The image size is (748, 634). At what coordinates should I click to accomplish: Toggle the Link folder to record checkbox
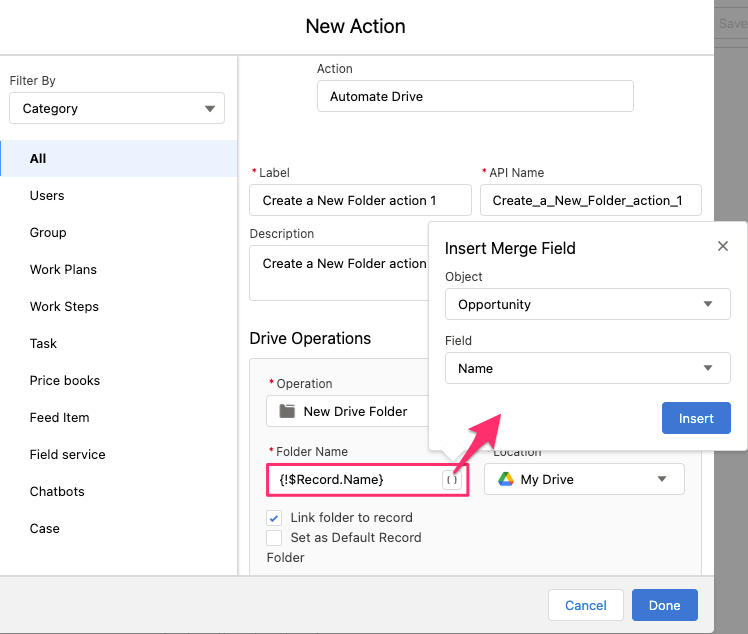click(274, 518)
